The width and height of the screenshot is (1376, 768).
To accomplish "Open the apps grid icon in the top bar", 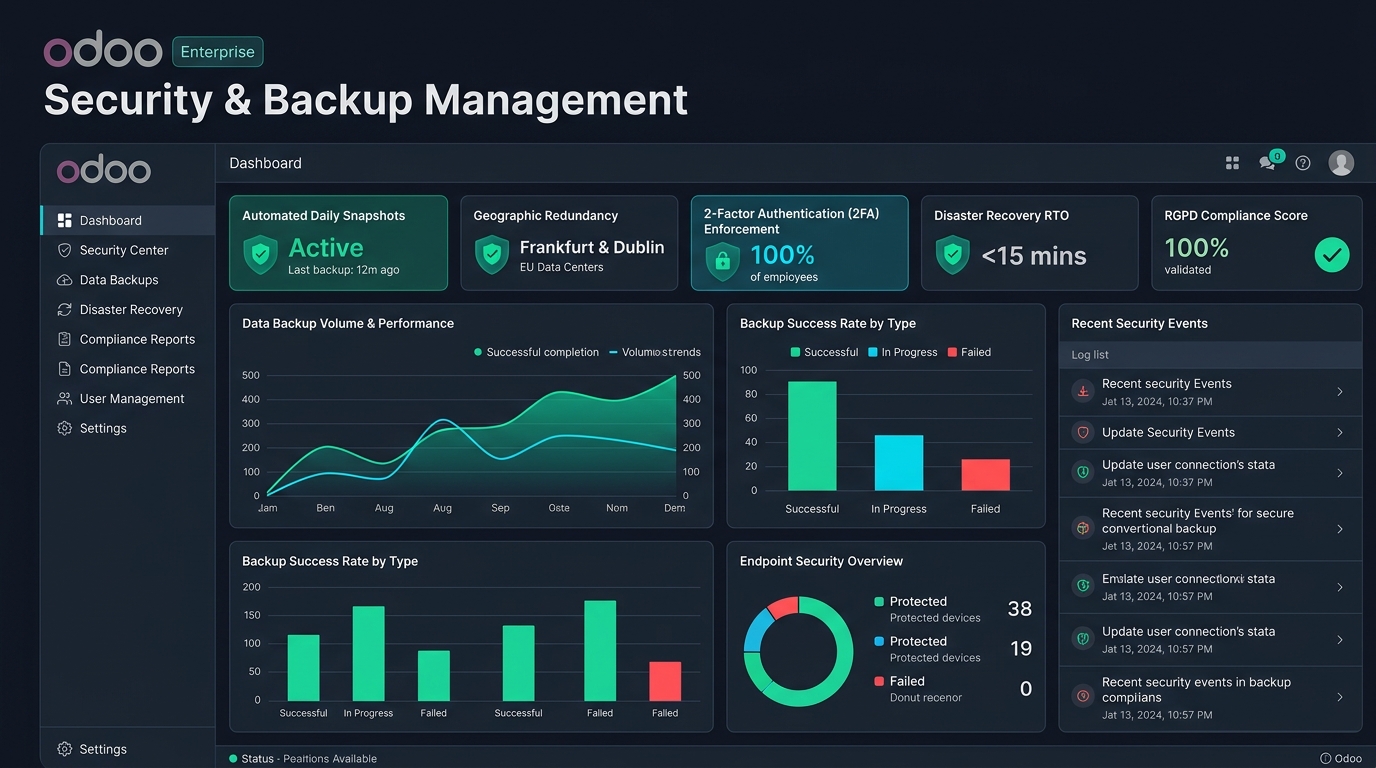I will [x=1232, y=163].
